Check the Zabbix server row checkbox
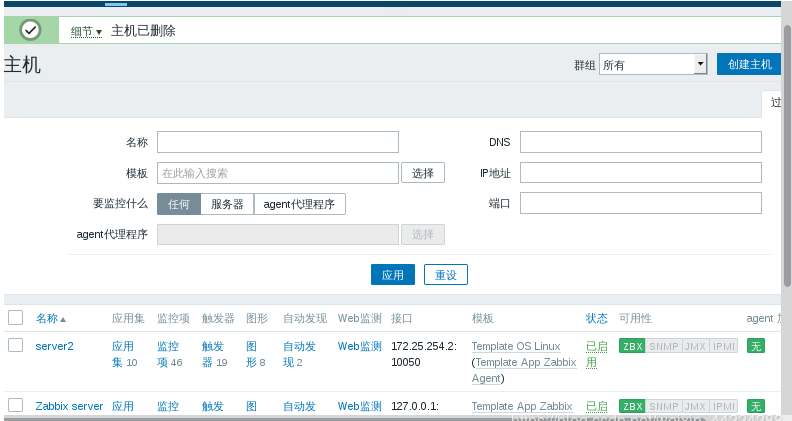This screenshot has width=792, height=421. (x=16, y=405)
